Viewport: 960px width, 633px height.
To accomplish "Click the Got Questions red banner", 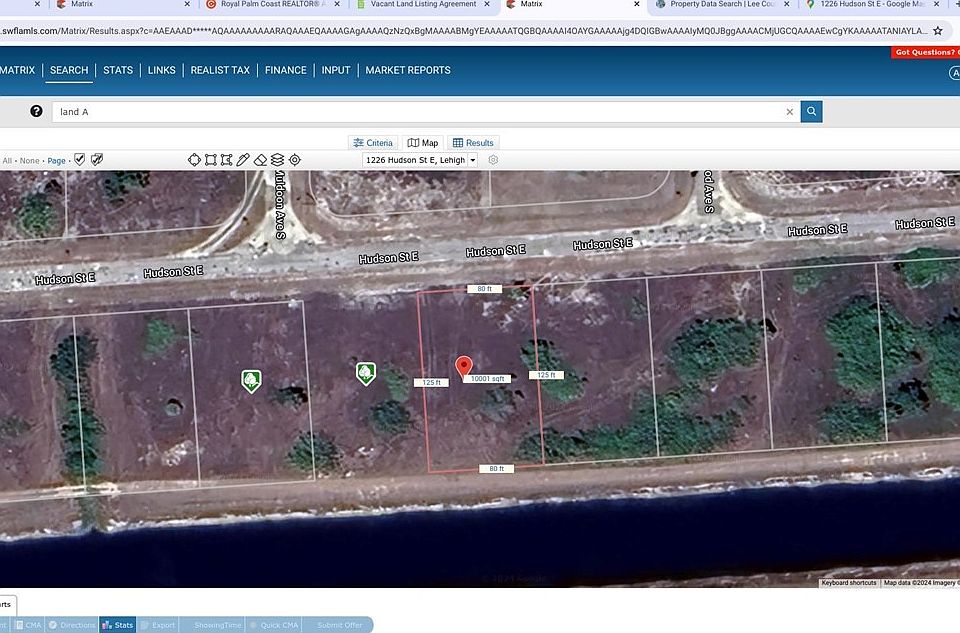I will pos(926,53).
